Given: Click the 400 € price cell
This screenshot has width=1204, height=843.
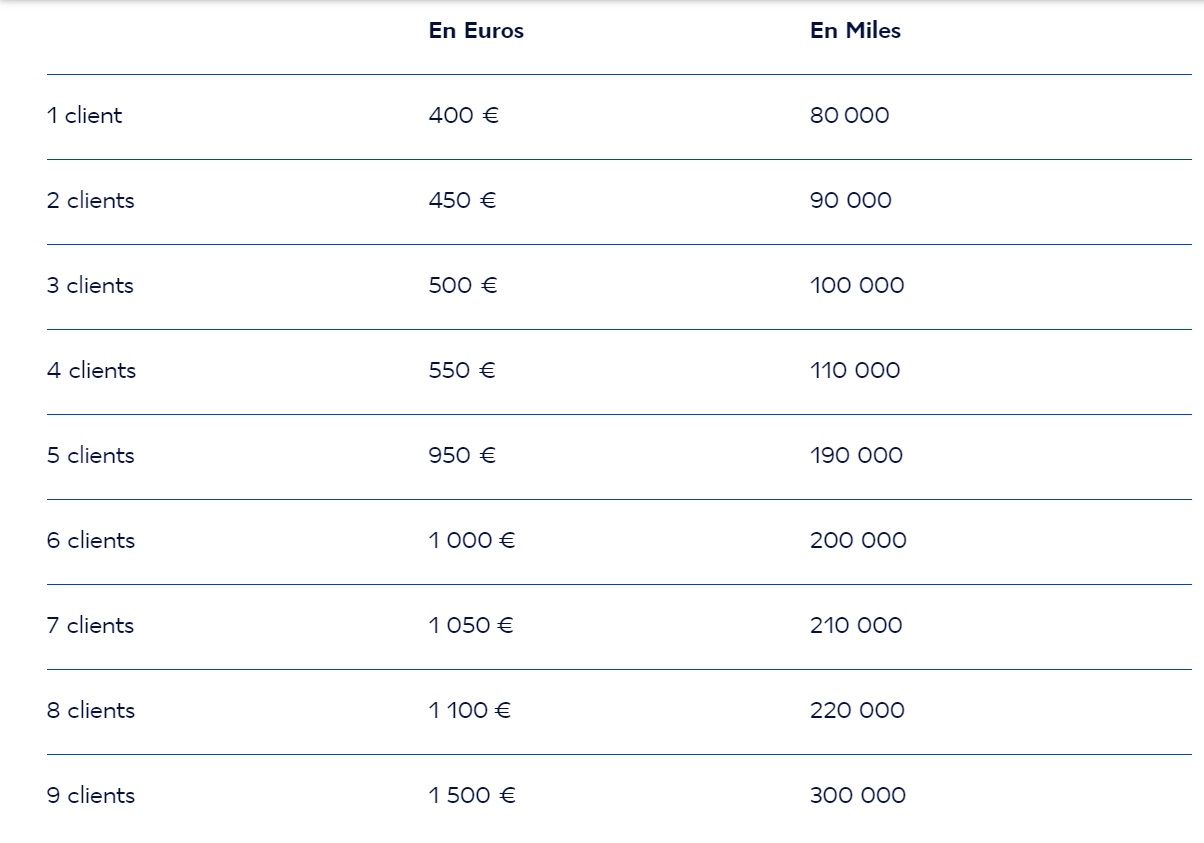Looking at the screenshot, I should pos(464,116).
